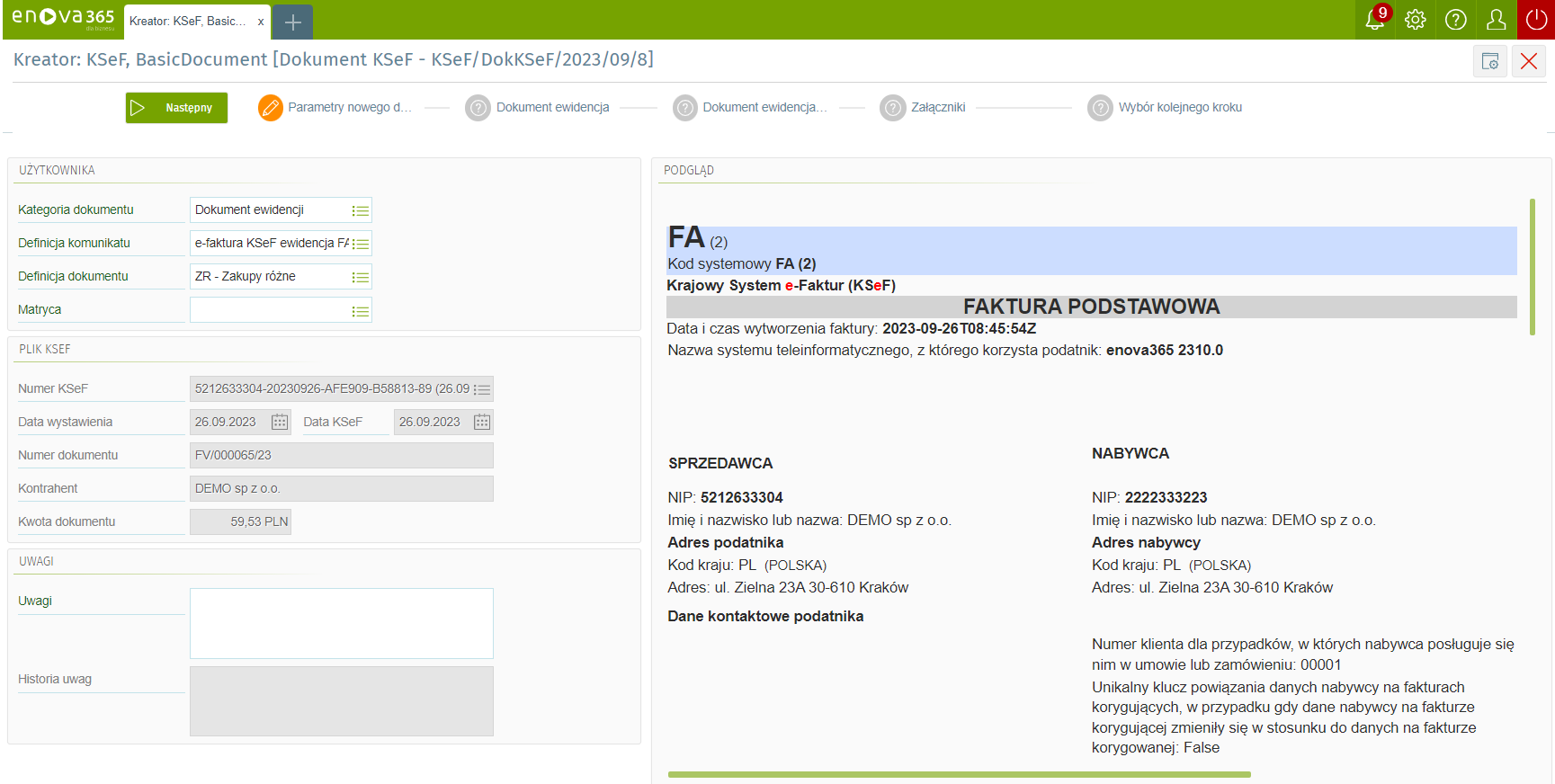
Task: Close the Kreator: KSeF tab
Action: point(261,22)
